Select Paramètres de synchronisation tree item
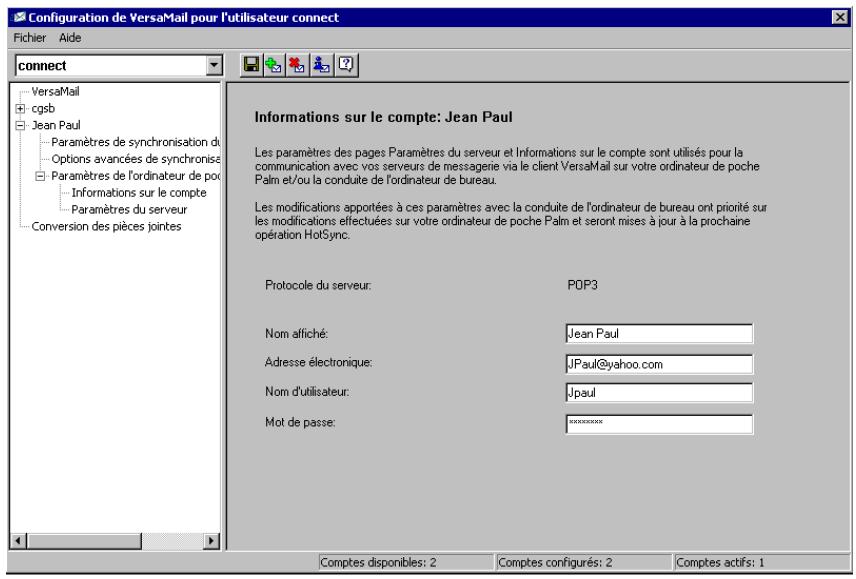Viewport: 856px width, 579px height. coord(135,142)
